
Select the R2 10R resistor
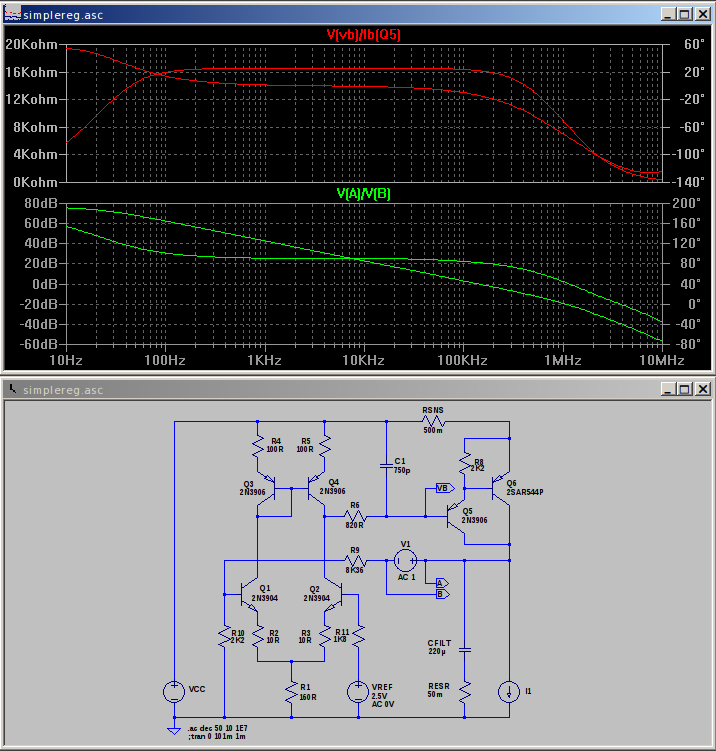(258, 637)
